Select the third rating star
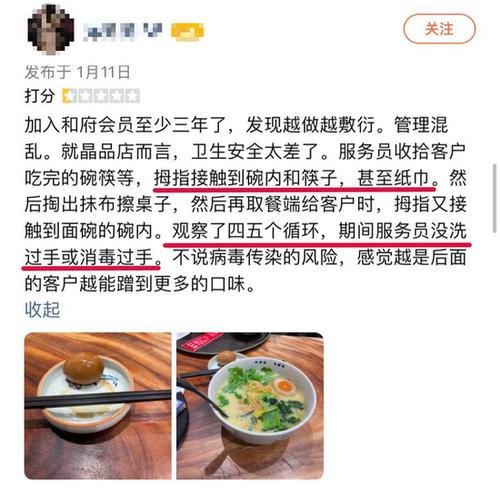 pyautogui.click(x=101, y=96)
